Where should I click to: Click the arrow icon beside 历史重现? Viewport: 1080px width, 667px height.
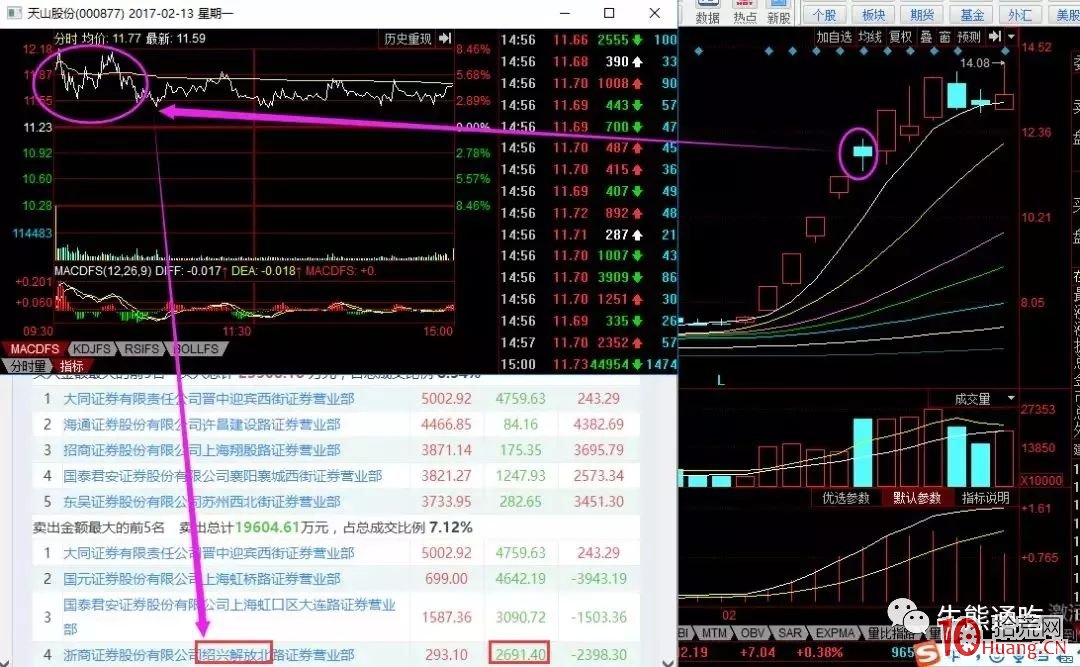click(x=443, y=39)
